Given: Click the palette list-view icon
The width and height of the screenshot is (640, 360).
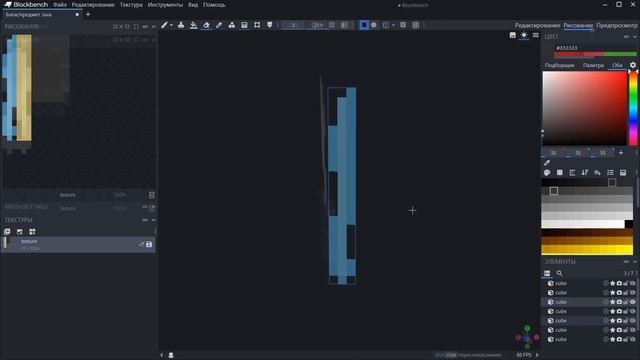Looking at the screenshot, I should [610, 173].
